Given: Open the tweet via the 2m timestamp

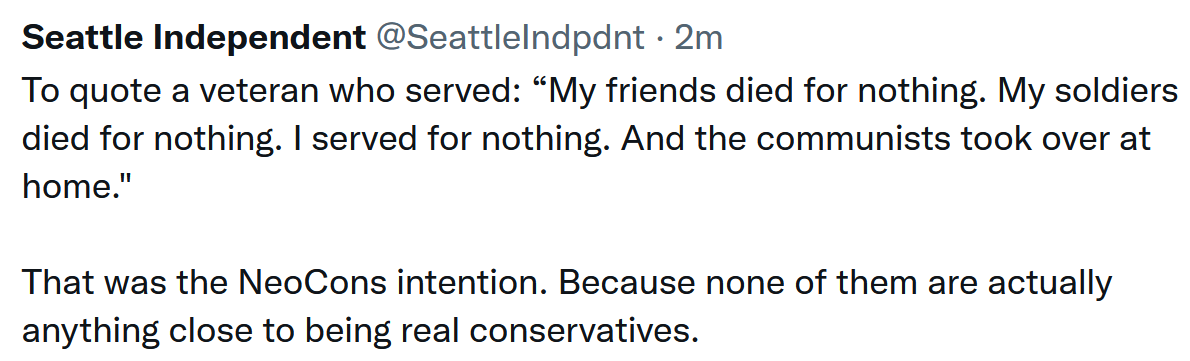Looking at the screenshot, I should pos(698,39).
